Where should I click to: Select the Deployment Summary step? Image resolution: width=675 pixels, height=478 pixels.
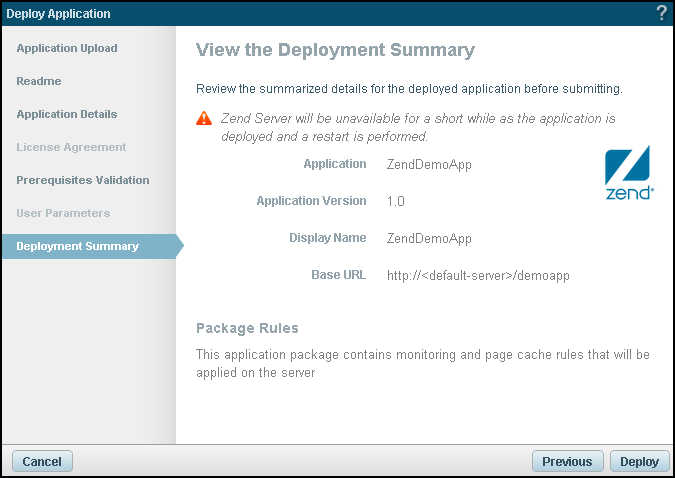pyautogui.click(x=78, y=246)
